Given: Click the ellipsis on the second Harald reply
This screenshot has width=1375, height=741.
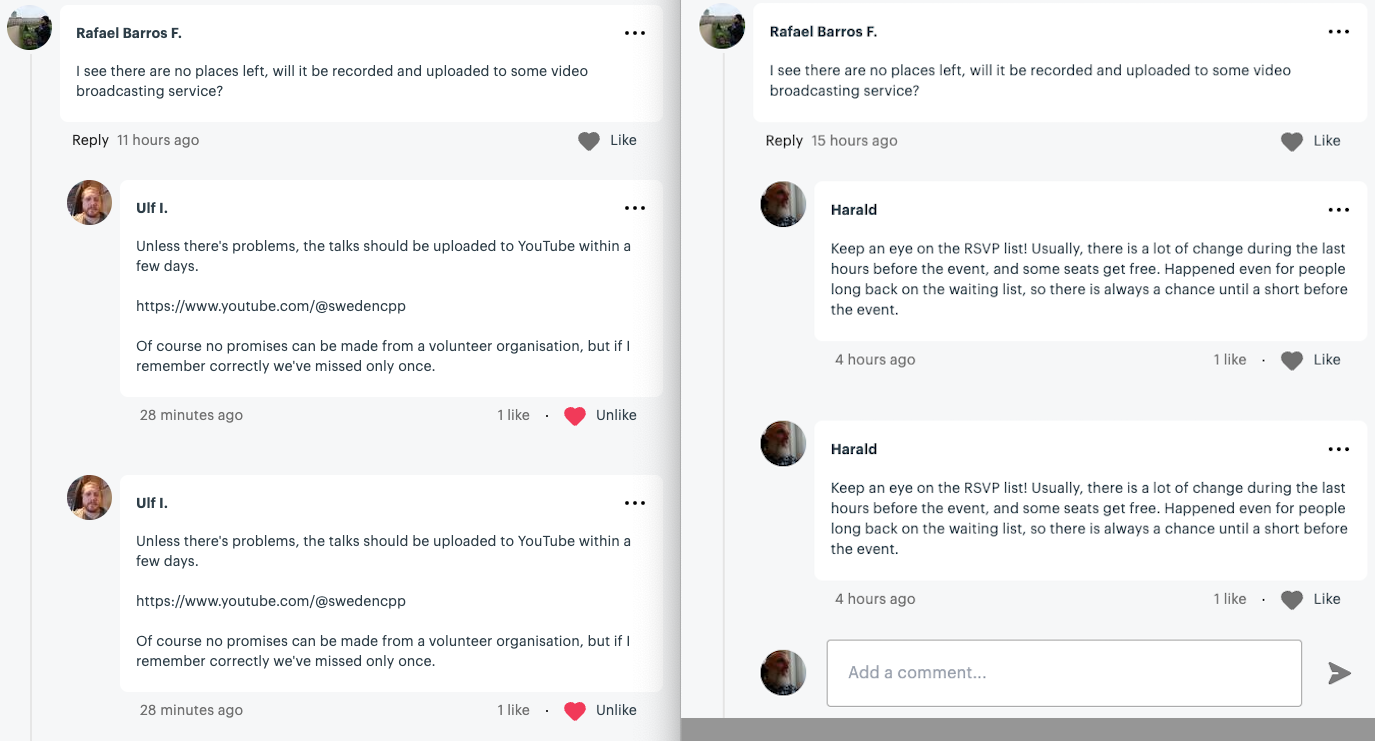Looking at the screenshot, I should coord(1339,449).
